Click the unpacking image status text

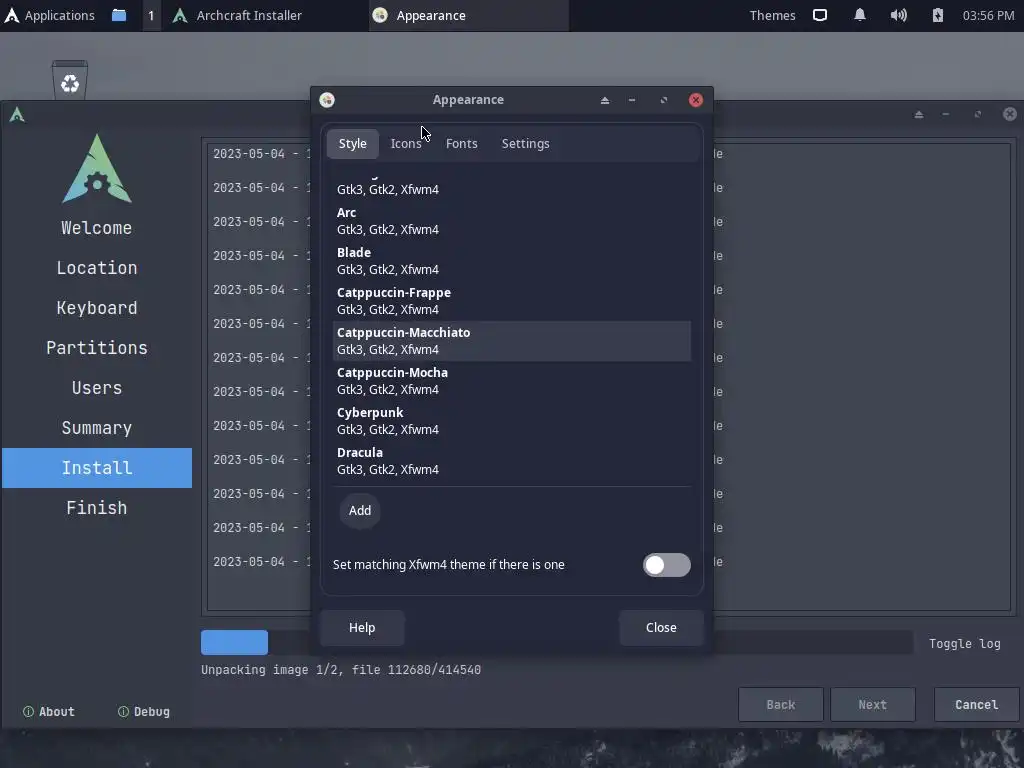coord(341,669)
